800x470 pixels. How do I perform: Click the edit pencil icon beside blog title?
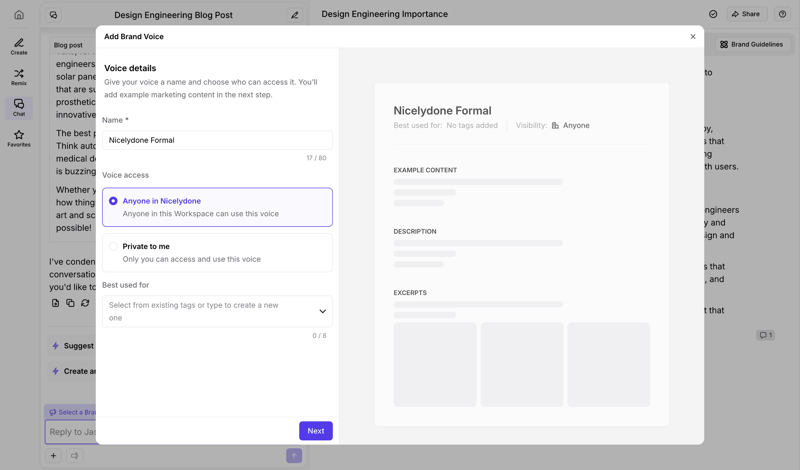294,15
